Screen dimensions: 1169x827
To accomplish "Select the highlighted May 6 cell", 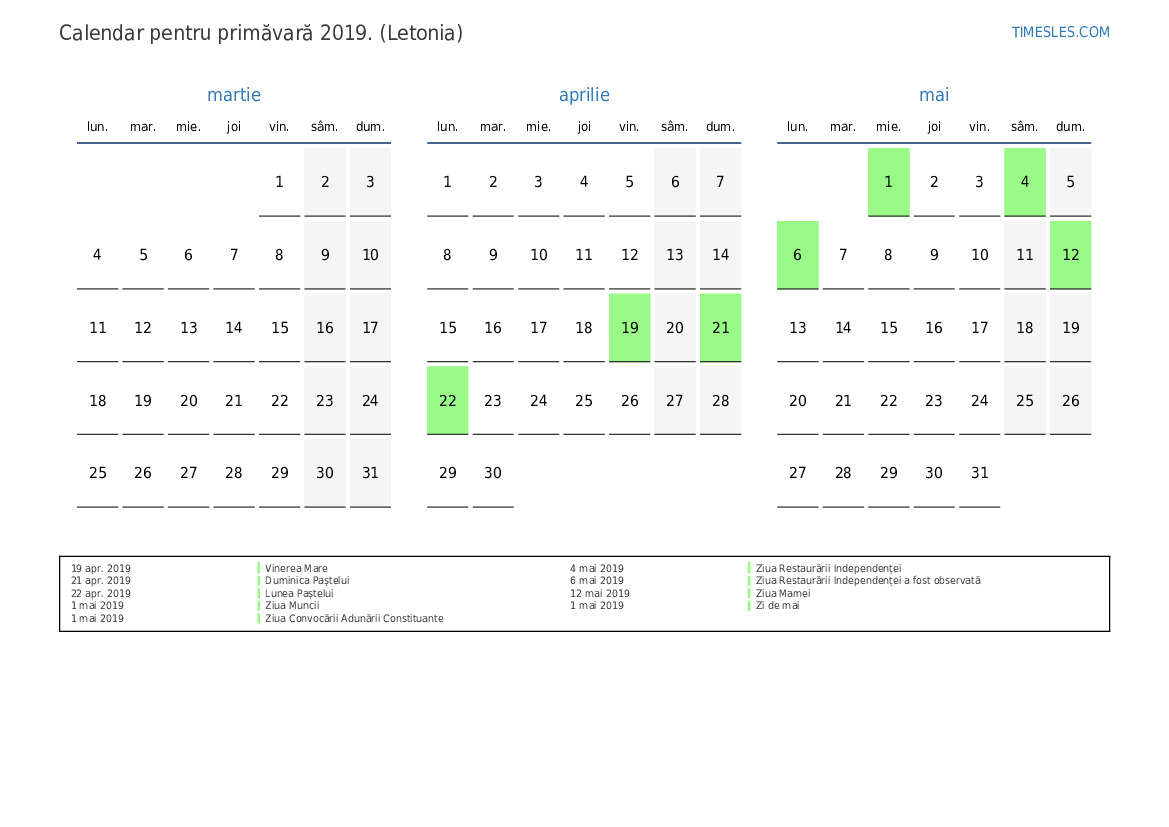I will (x=797, y=255).
